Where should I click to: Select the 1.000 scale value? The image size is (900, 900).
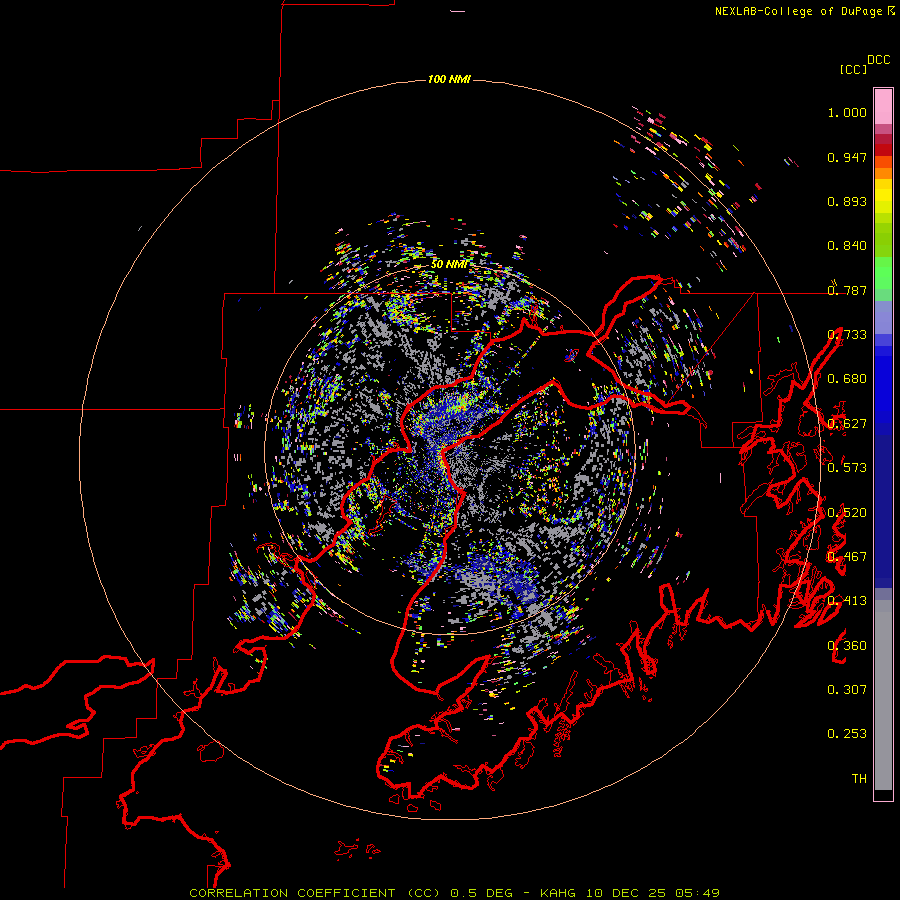coord(847,112)
